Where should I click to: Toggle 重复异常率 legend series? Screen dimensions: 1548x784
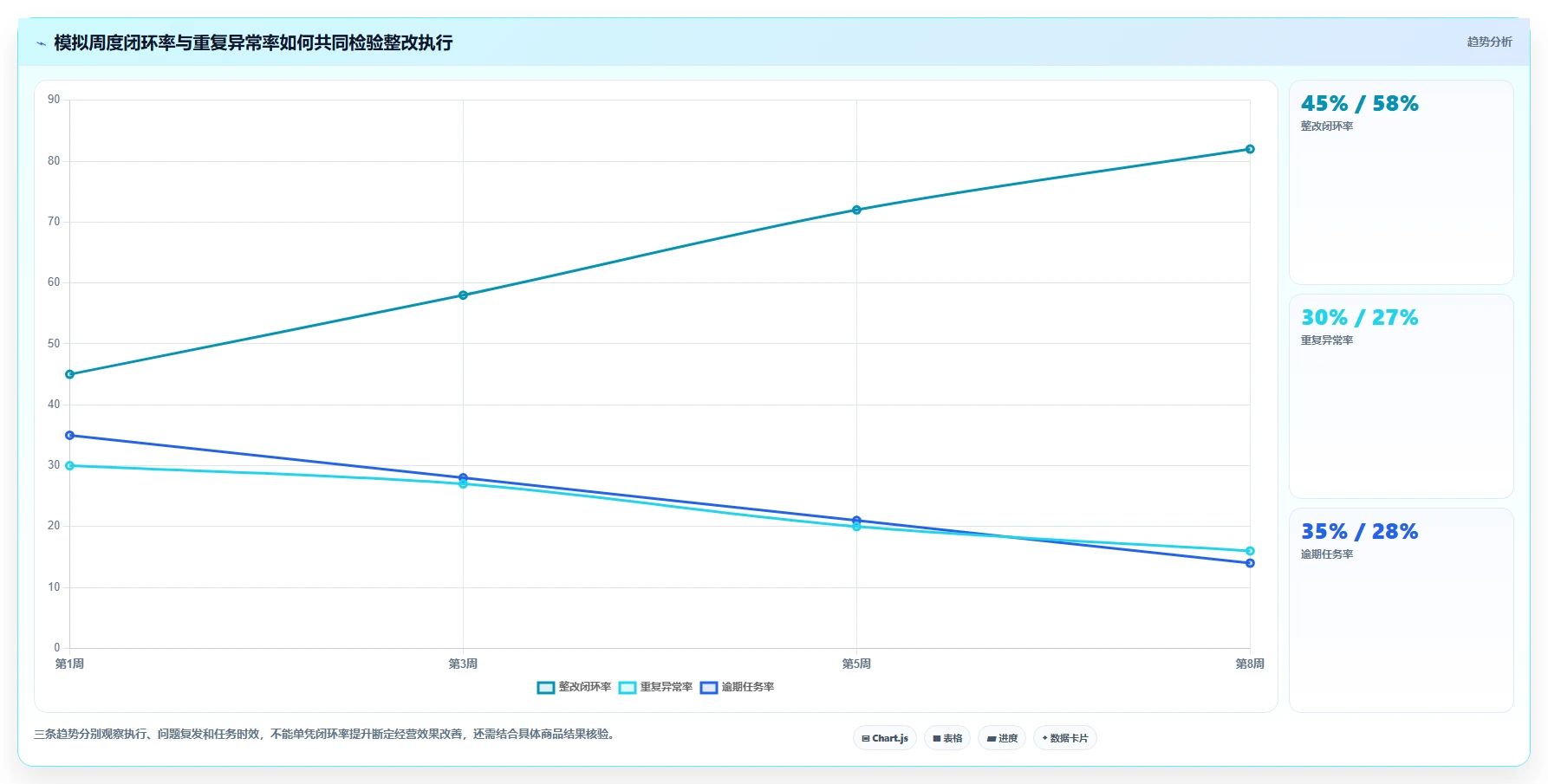655,687
